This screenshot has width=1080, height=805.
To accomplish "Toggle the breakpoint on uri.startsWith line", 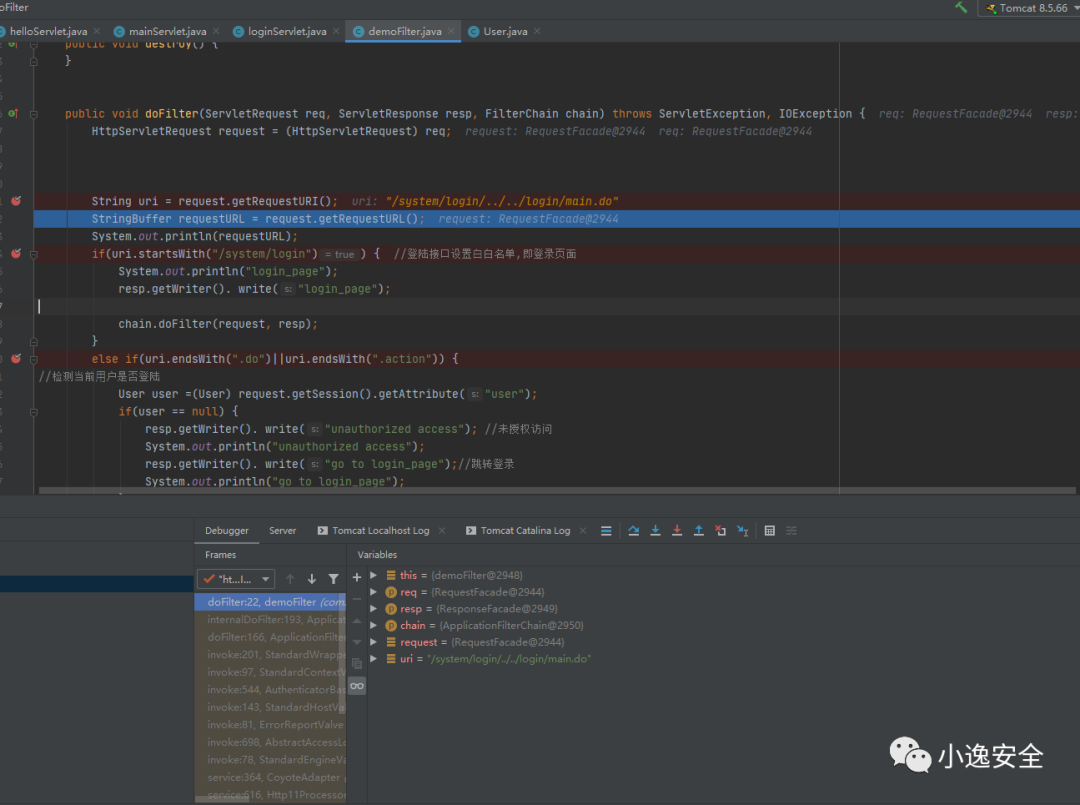I will pos(16,253).
